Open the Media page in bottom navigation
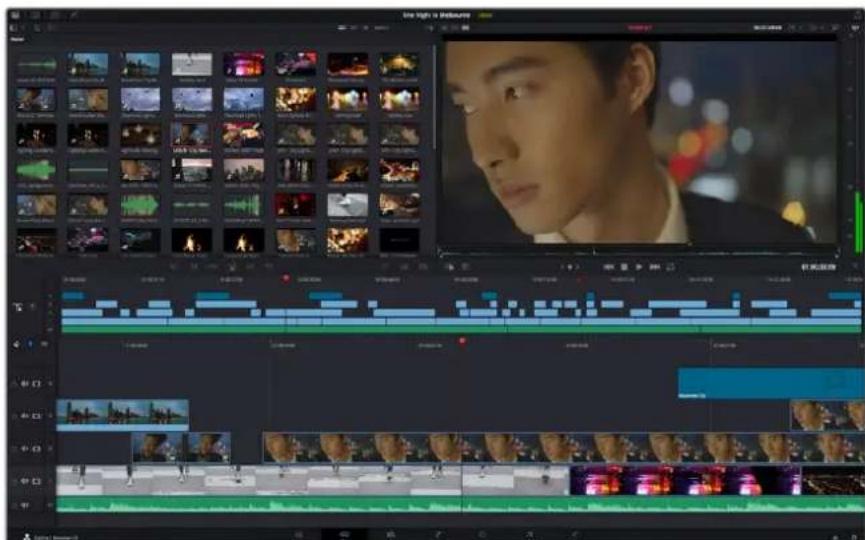This screenshot has width=865, height=540. [299, 534]
